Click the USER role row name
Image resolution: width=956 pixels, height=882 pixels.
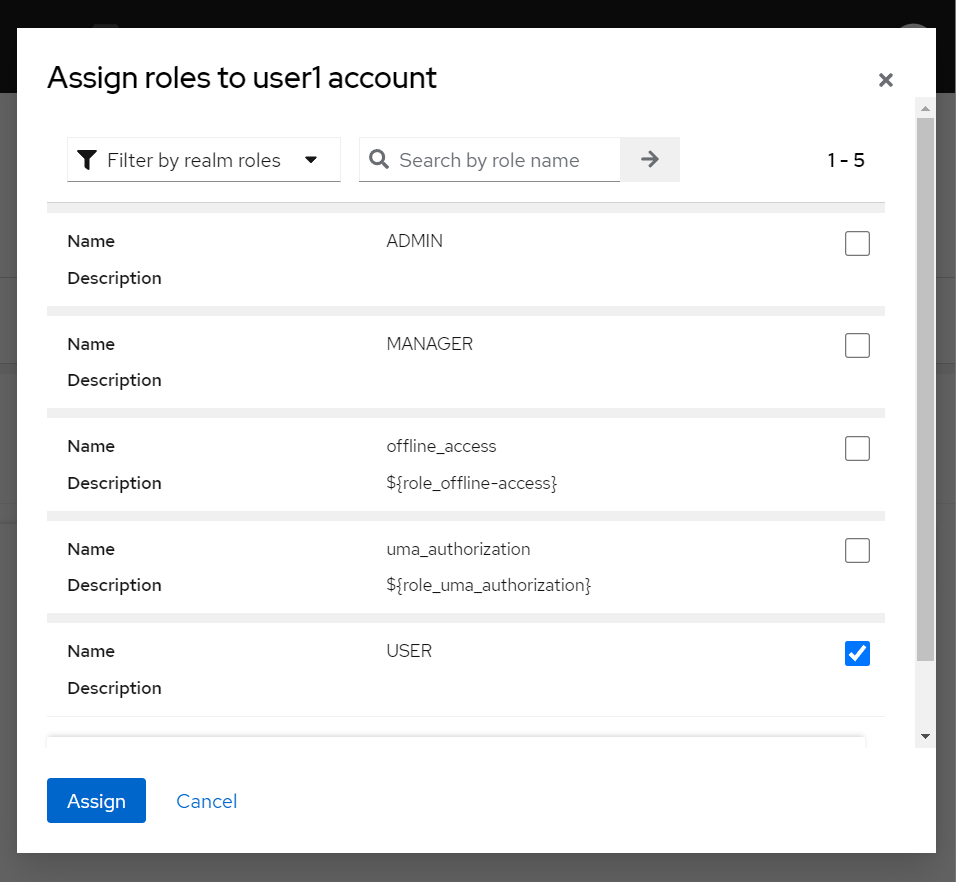tap(409, 651)
